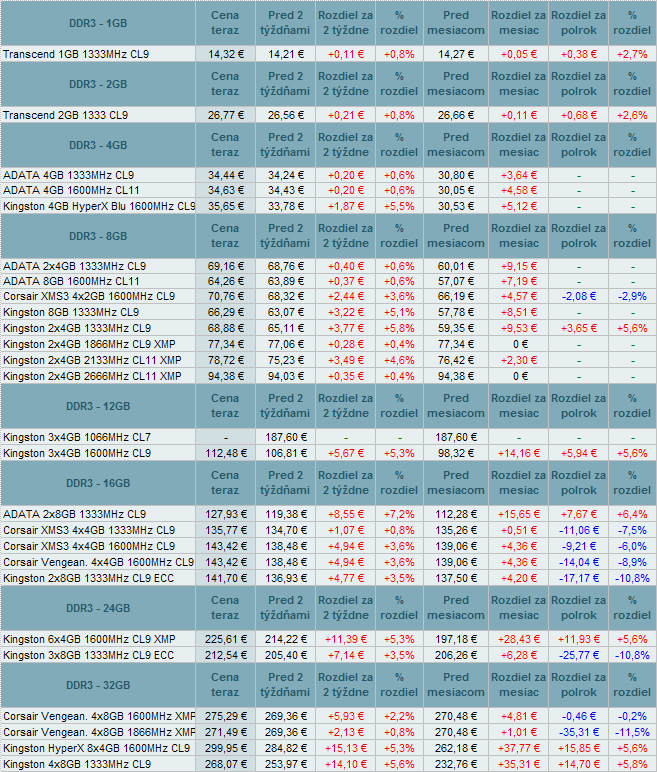Select the Kingston 2x4GB 1866MHz CL9 XMP row
This screenshot has height=772, width=657.
pos(328,344)
